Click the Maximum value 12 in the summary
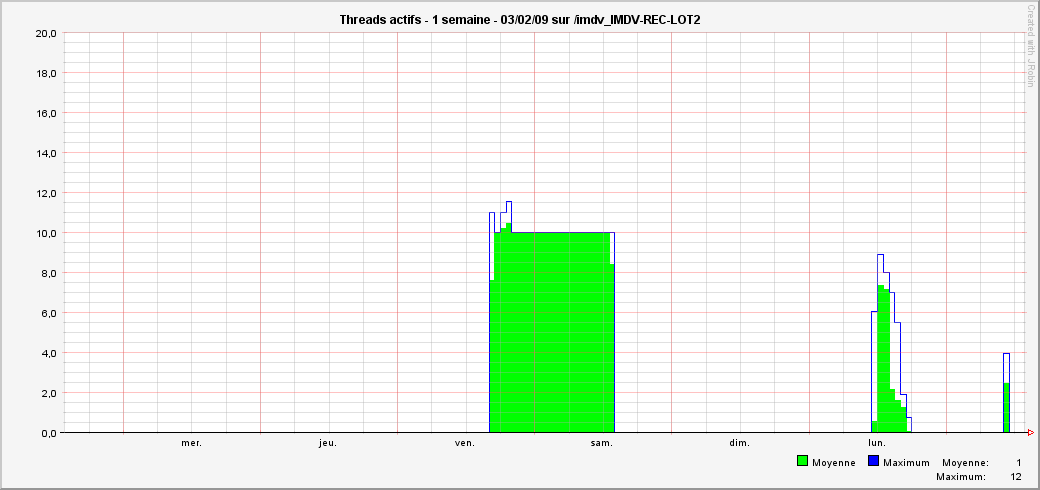1040x490 pixels. (1016, 477)
